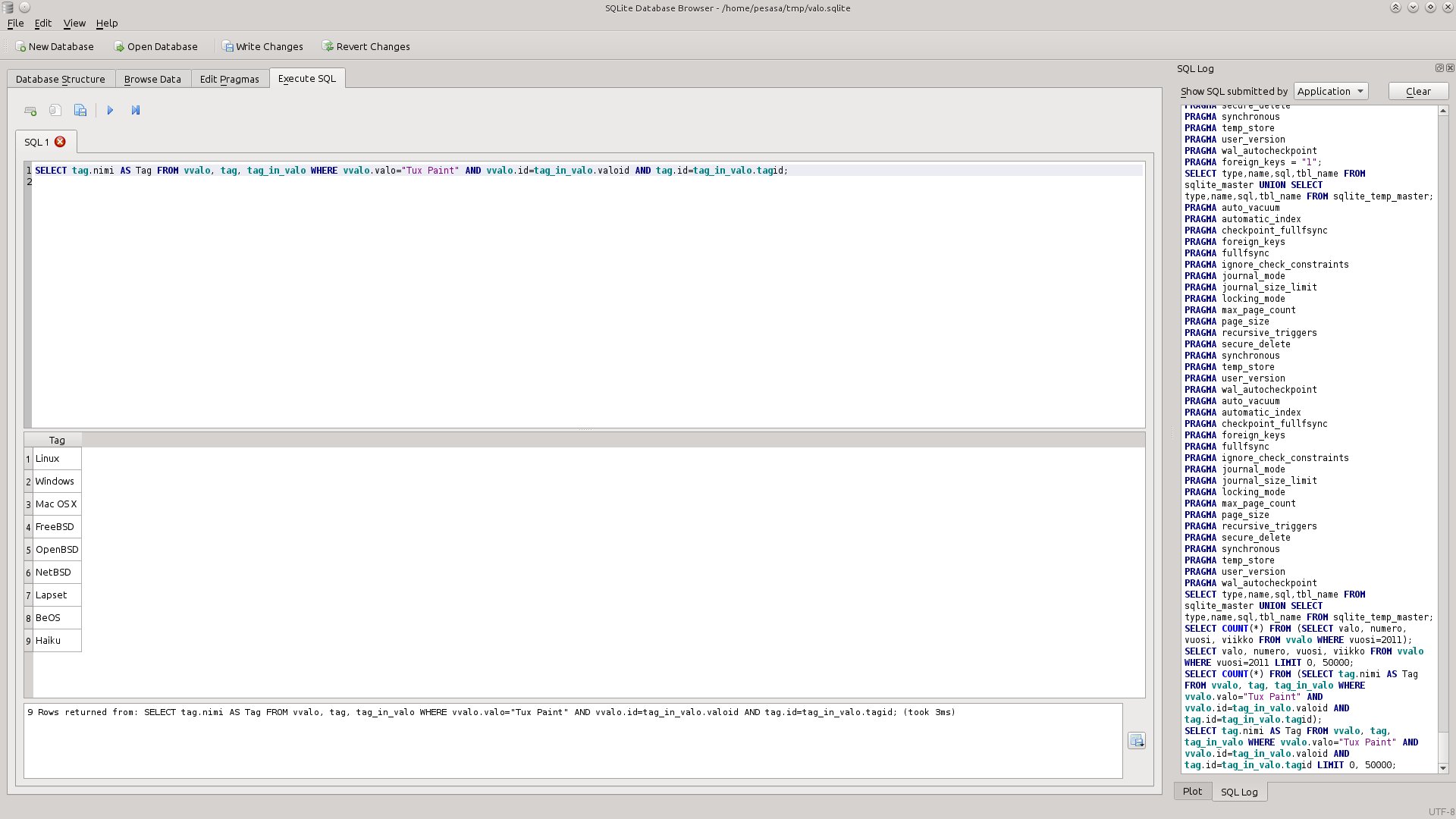Open the Show SQL submitted by Application dropdown
1456x819 pixels.
tap(1330, 91)
